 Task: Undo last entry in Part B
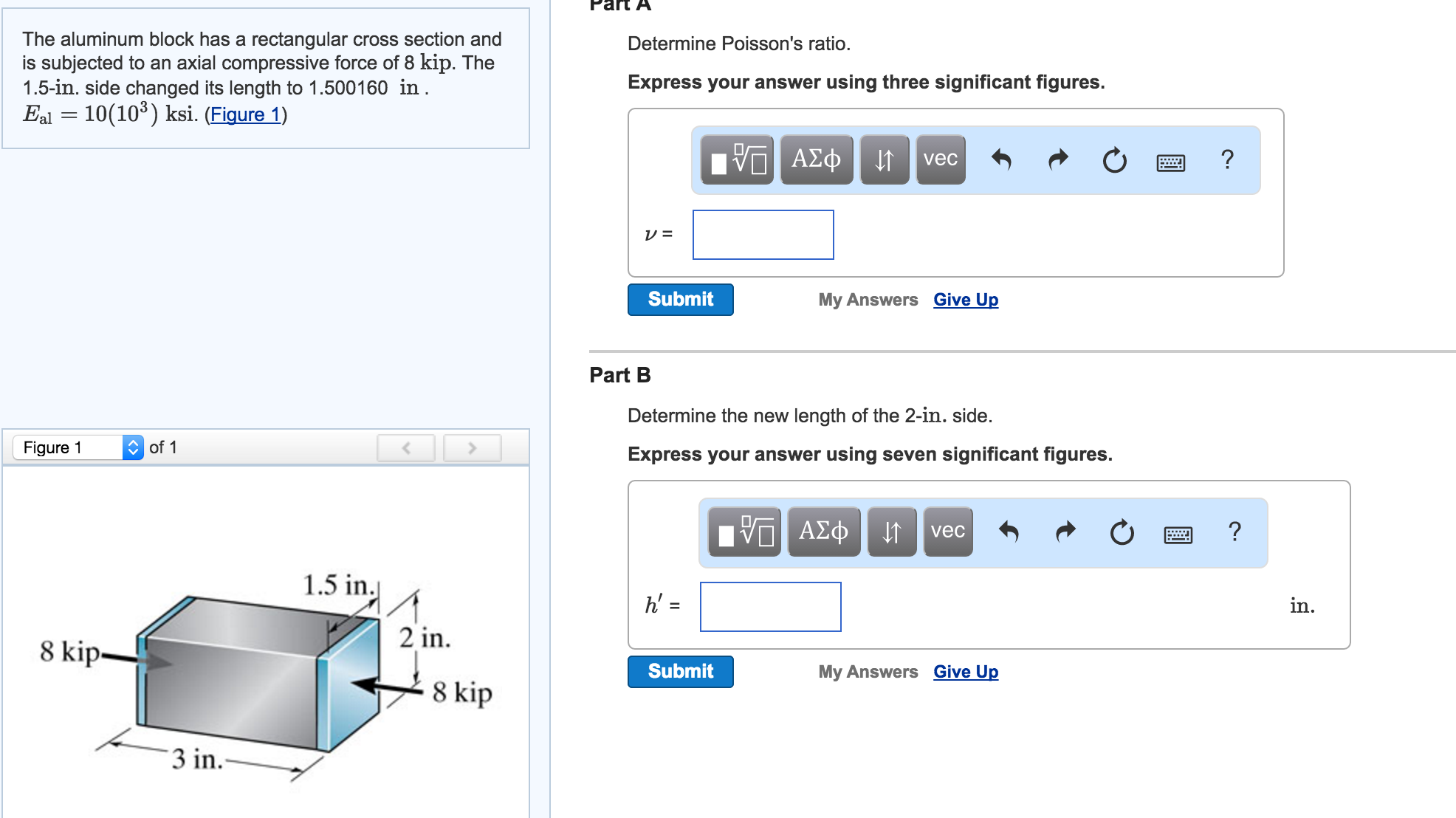1009,532
